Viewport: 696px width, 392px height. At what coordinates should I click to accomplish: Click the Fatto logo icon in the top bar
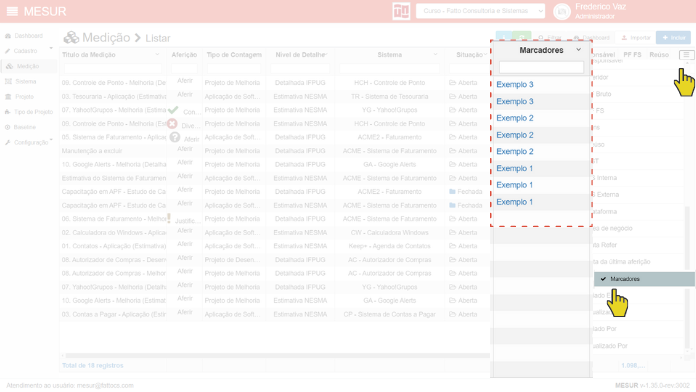click(401, 11)
